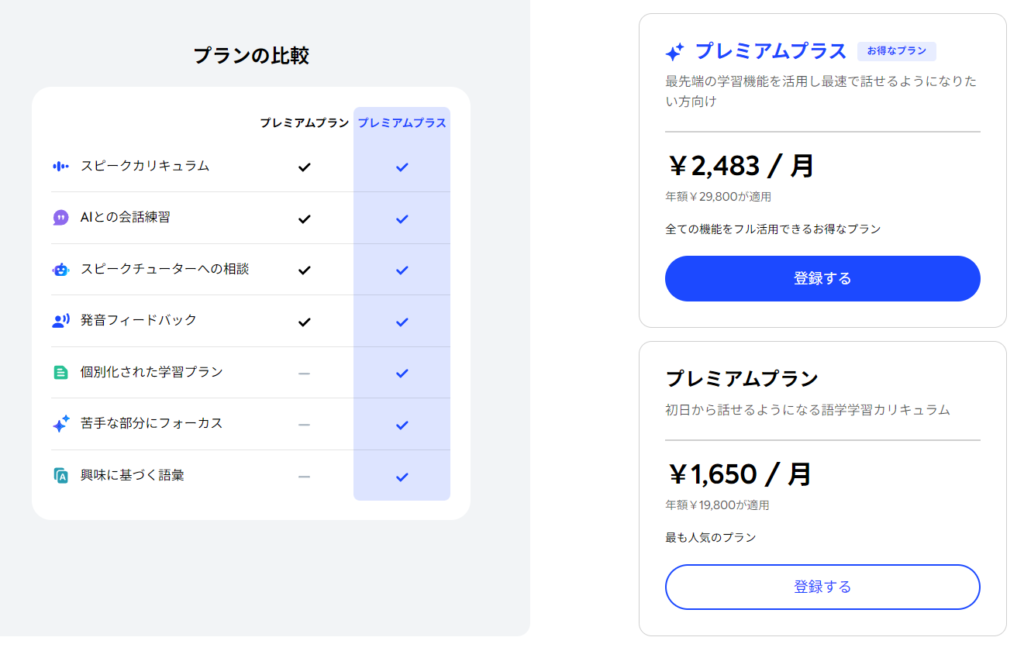Click the sparkle icon beside プレミアムプラス heading
Screen dimensions: 1024x651
pos(675,52)
